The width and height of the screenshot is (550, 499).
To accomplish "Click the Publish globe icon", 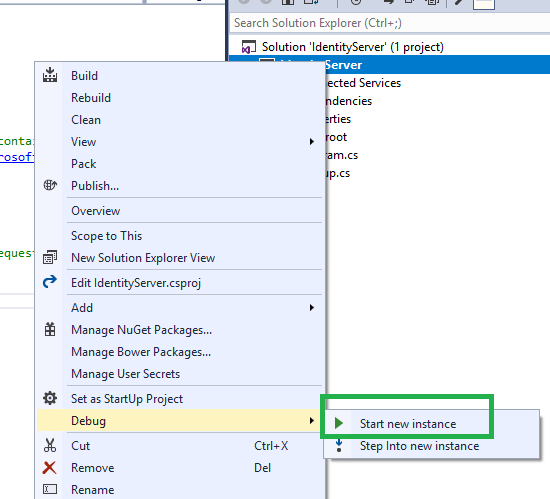I will [50, 185].
